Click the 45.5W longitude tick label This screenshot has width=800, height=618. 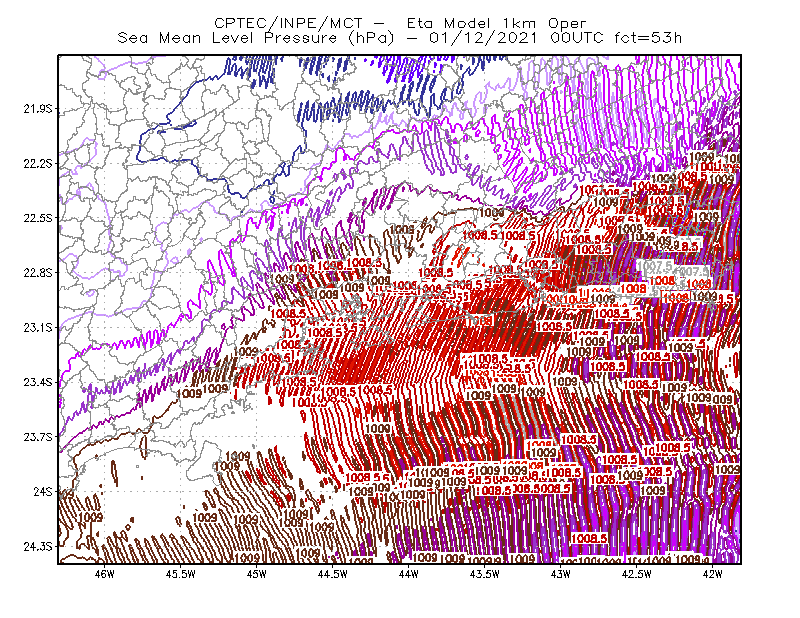(181, 574)
